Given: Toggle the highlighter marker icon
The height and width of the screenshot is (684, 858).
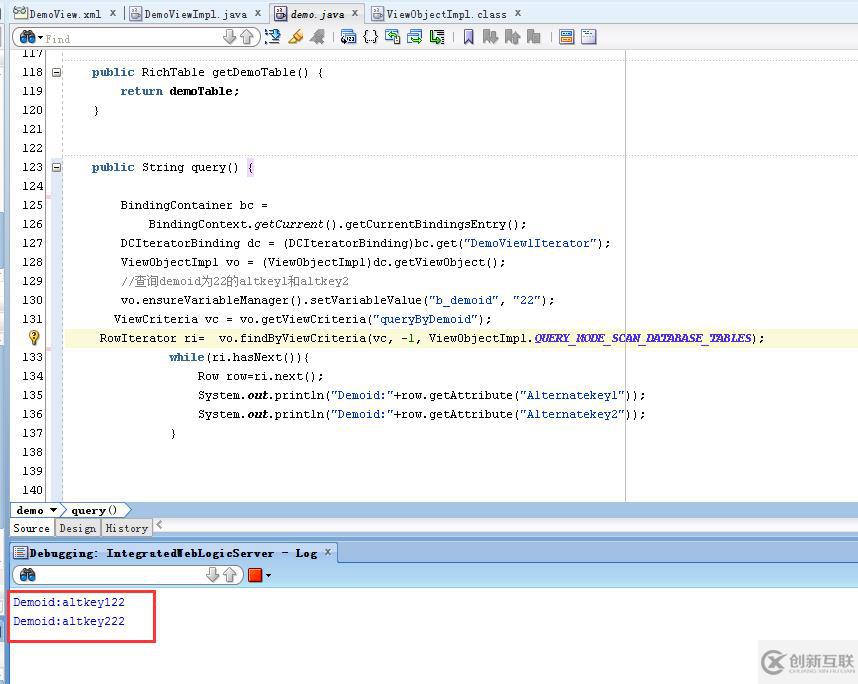Looking at the screenshot, I should [x=295, y=37].
